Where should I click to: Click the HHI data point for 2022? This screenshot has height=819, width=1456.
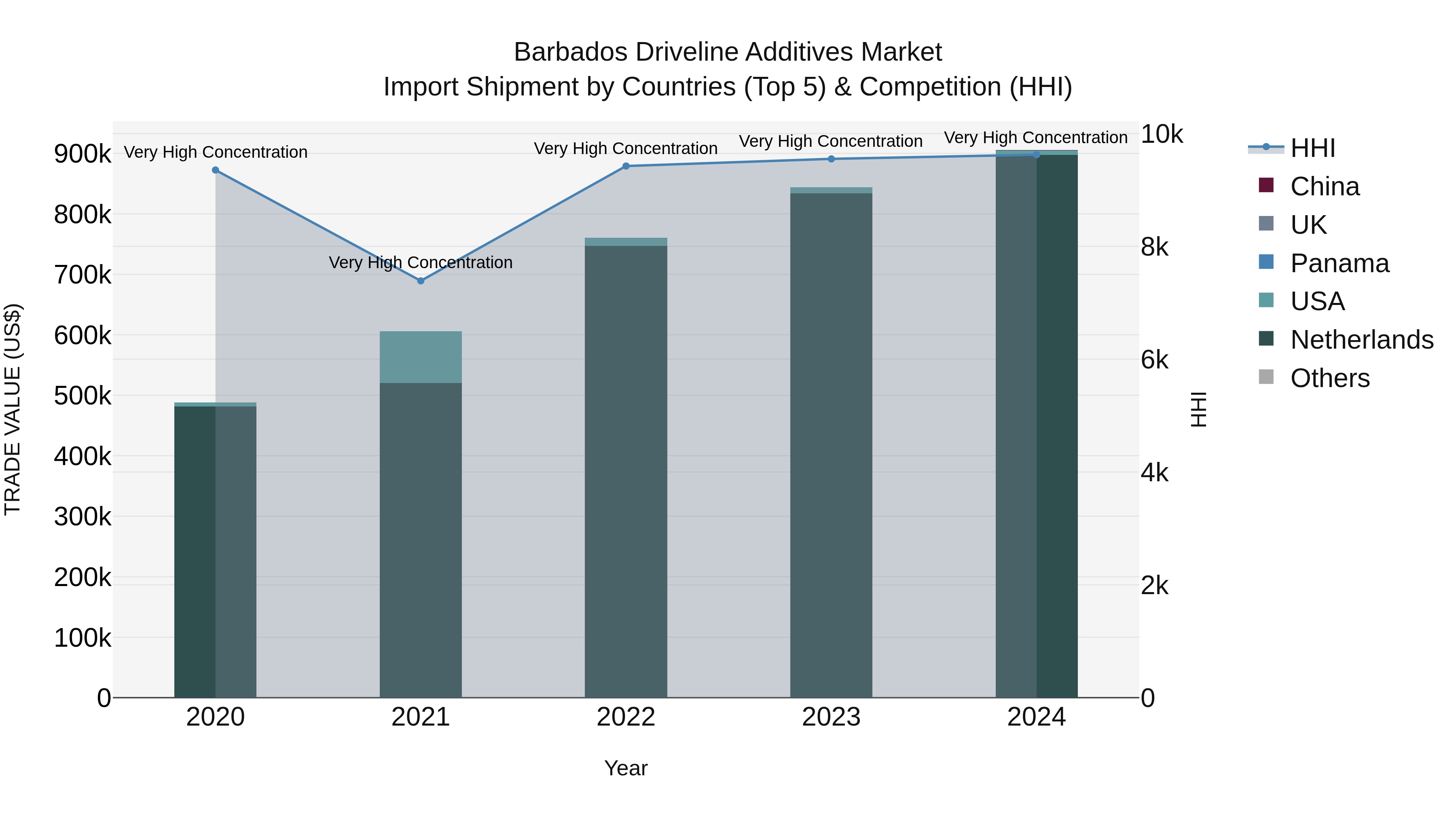click(626, 166)
